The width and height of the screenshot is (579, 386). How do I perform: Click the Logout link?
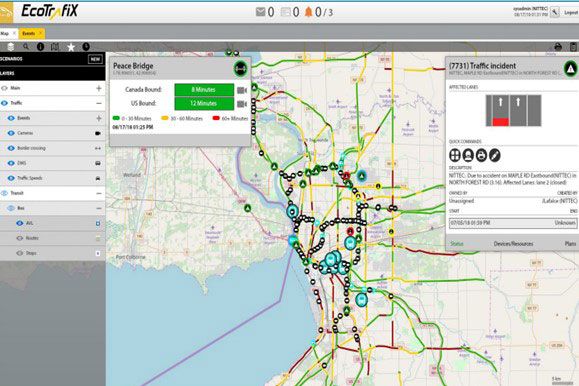[x=571, y=12]
